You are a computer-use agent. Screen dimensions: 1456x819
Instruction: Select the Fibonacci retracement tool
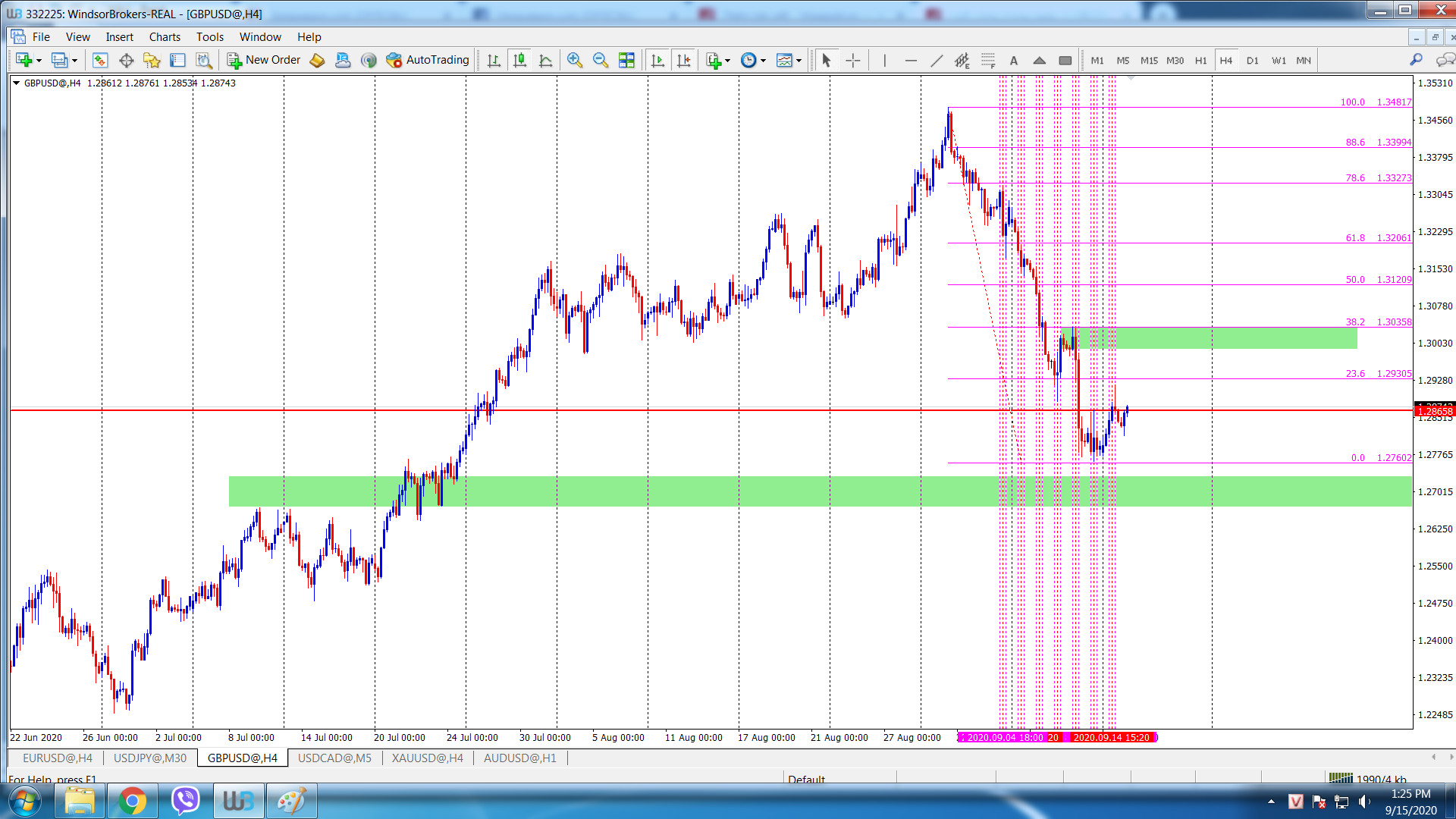988,60
